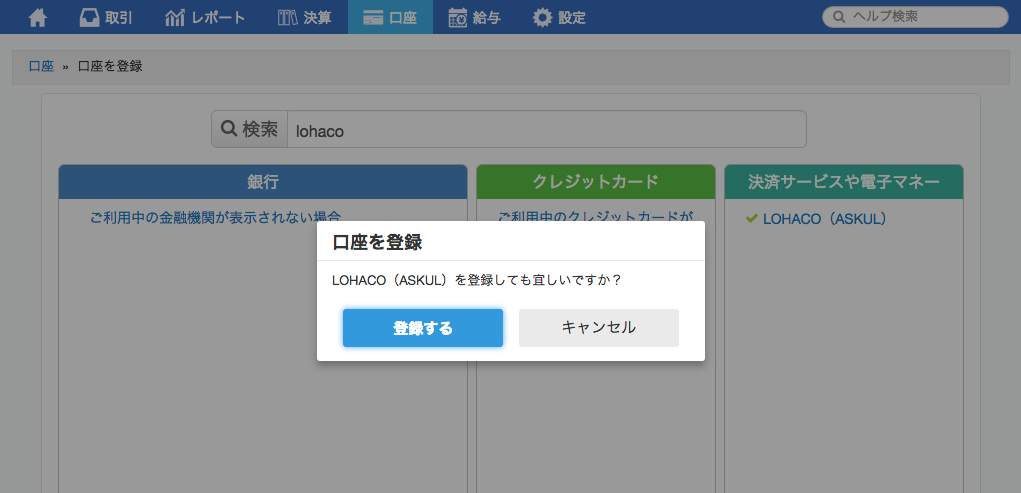This screenshot has width=1021, height=493.
Task: Focus the ヘルプ検索 input field
Action: 915,17
